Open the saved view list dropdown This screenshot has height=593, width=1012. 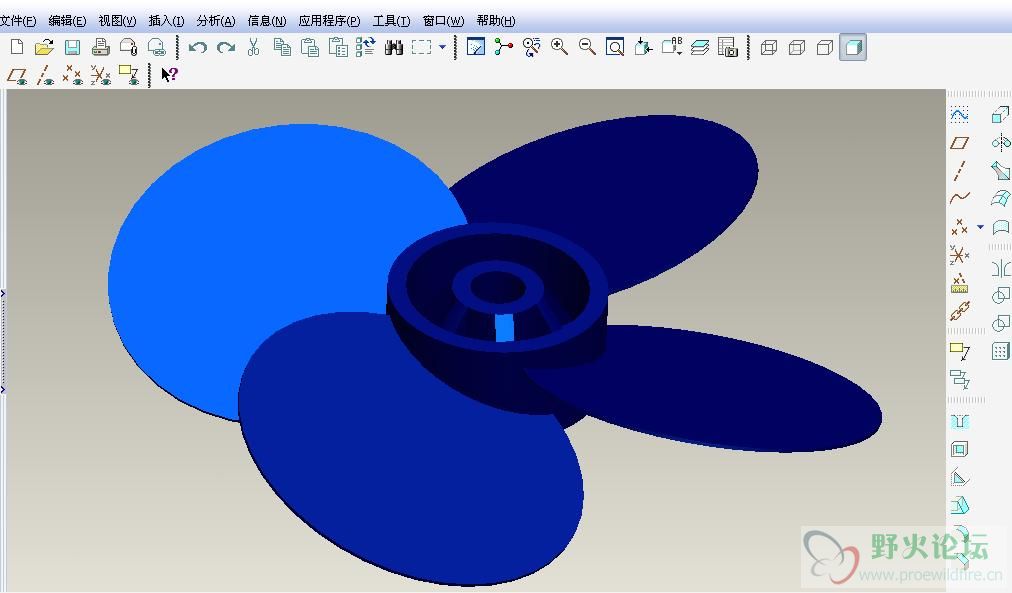click(672, 47)
